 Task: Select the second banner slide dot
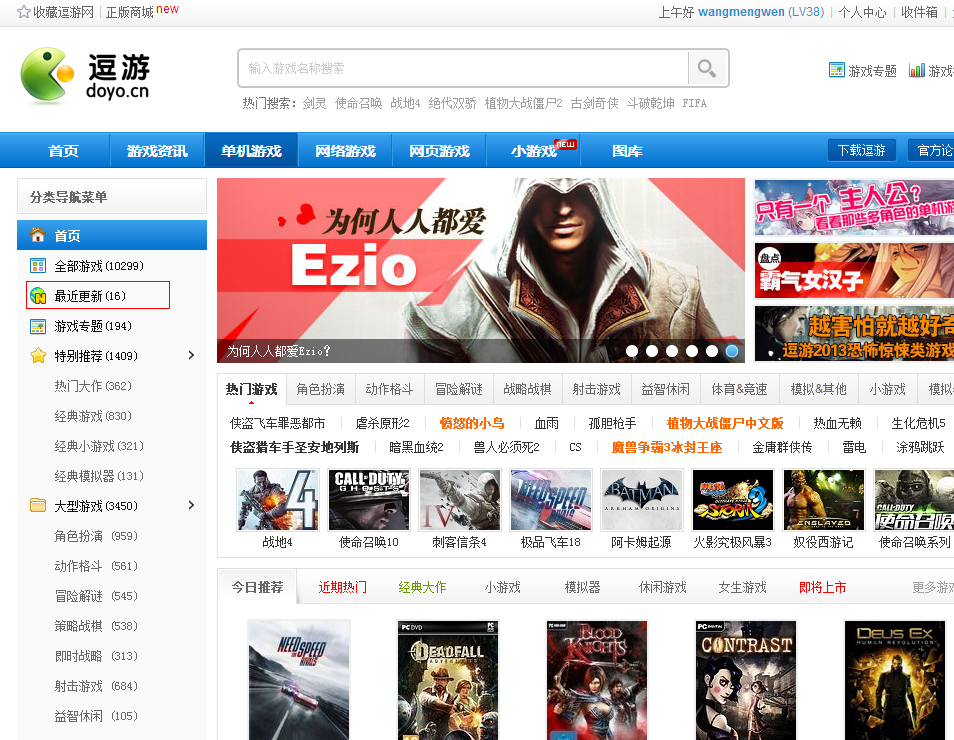tap(652, 351)
